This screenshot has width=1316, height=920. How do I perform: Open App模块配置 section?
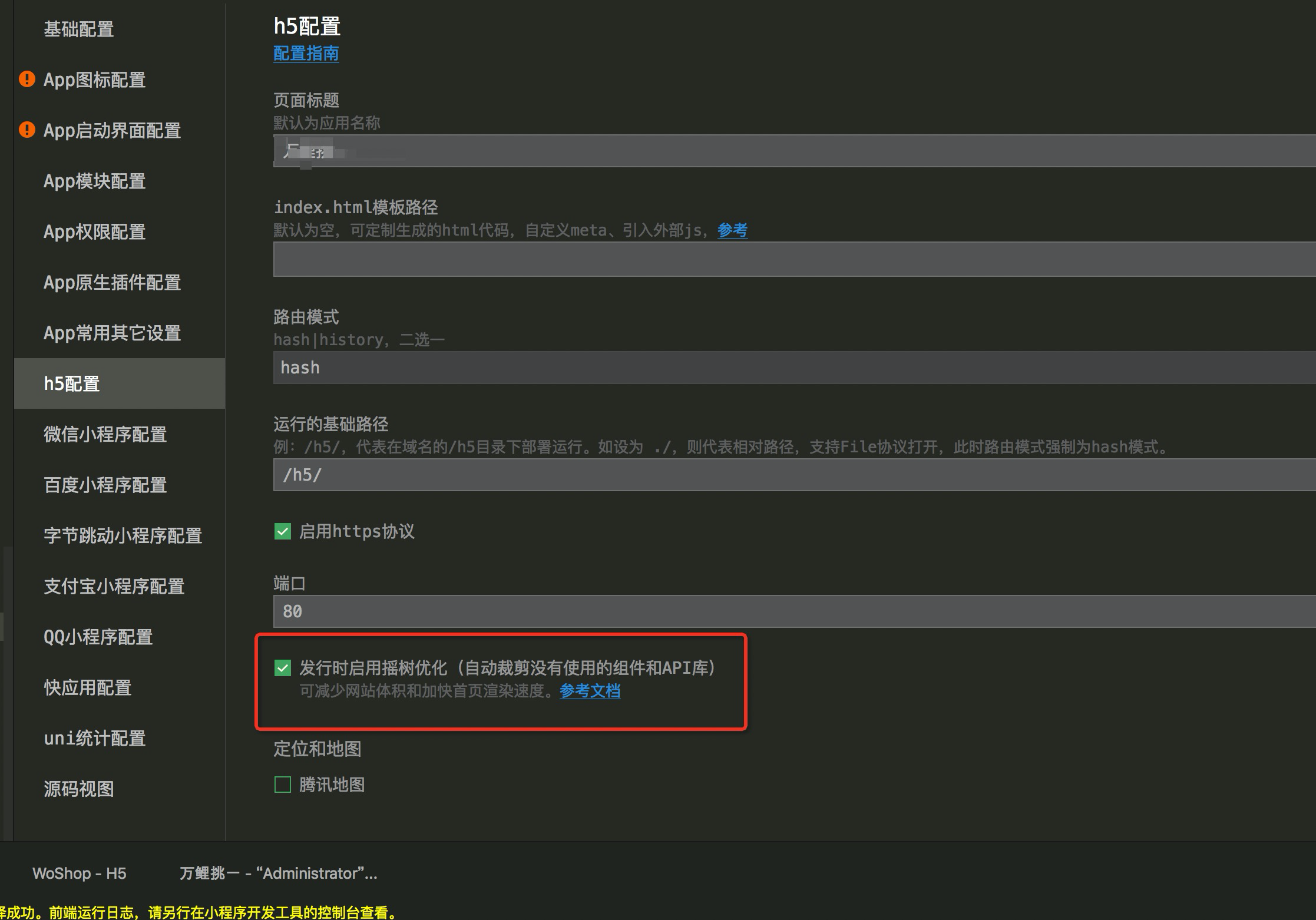94,181
